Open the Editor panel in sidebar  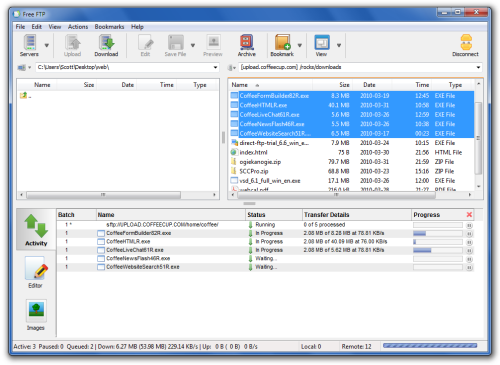coord(35,272)
